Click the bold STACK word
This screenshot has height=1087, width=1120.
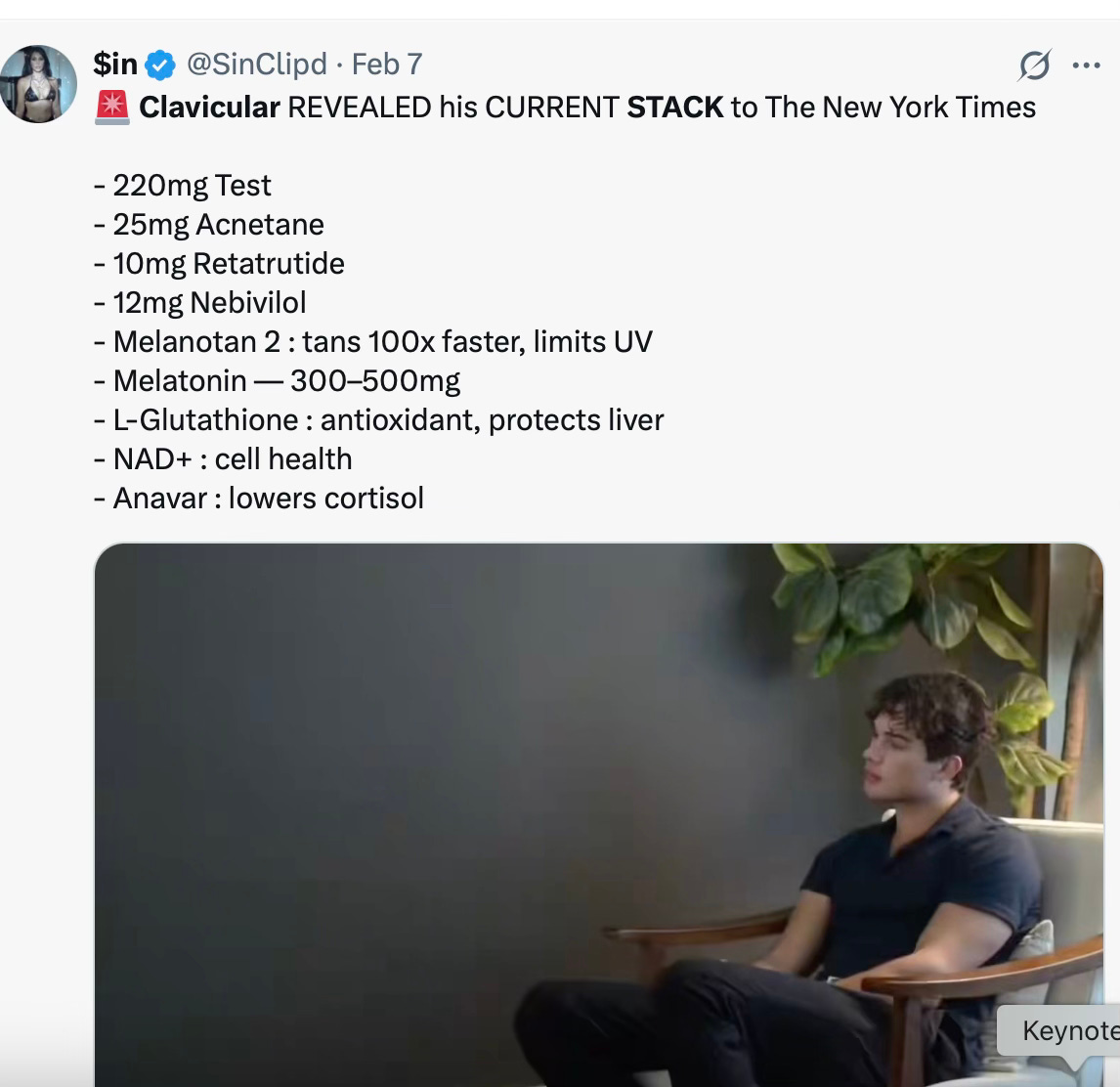point(675,108)
